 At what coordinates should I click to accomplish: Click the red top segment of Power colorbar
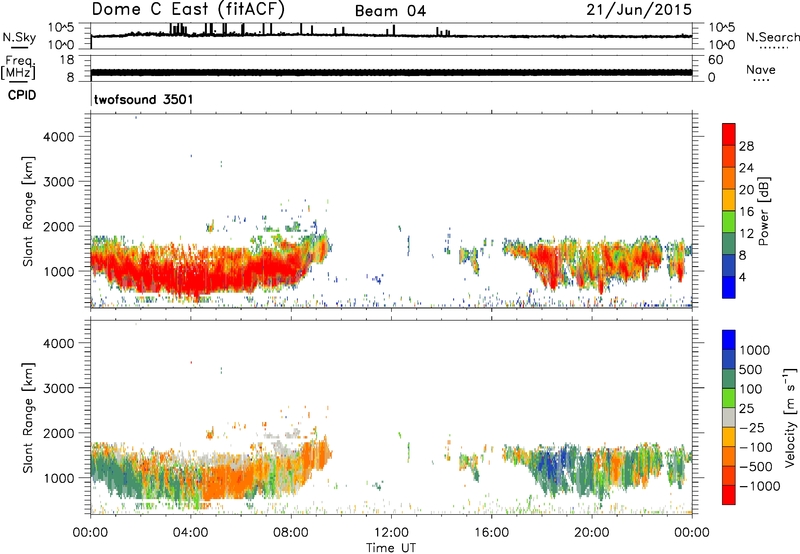[729, 134]
